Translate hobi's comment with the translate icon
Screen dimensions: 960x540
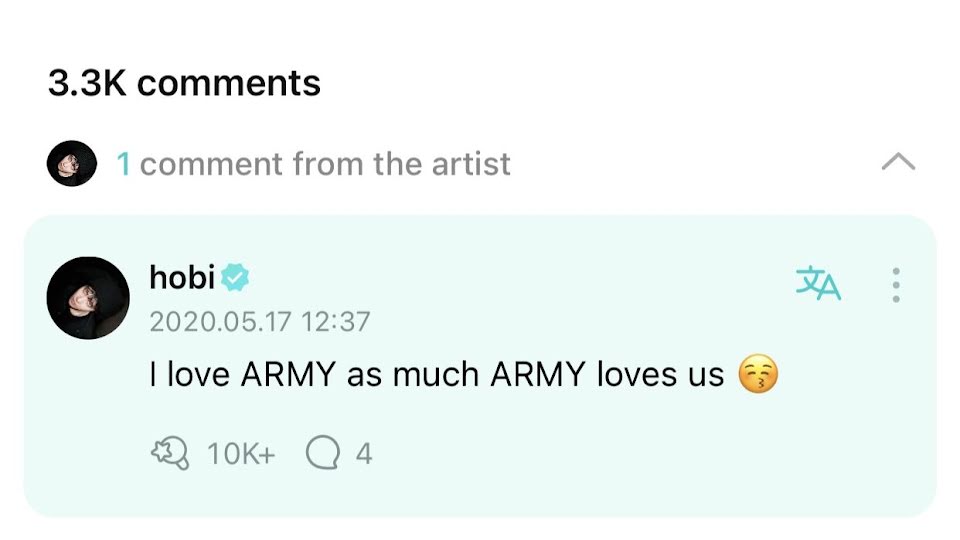(x=818, y=284)
